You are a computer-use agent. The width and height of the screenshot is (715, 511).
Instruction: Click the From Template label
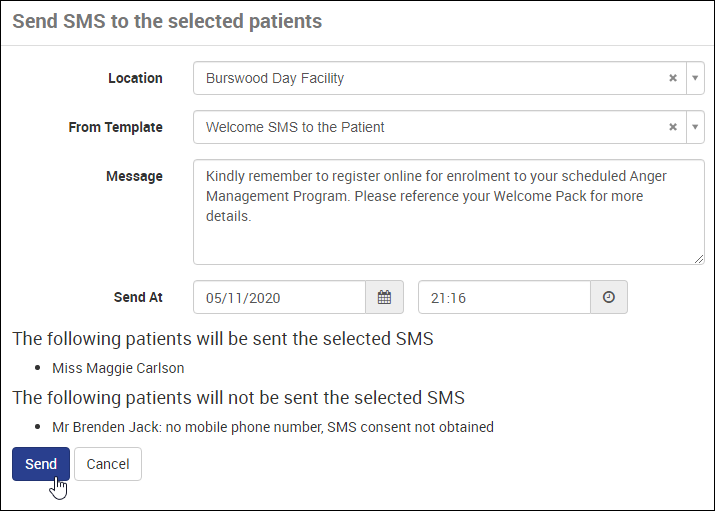pyautogui.click(x=115, y=127)
